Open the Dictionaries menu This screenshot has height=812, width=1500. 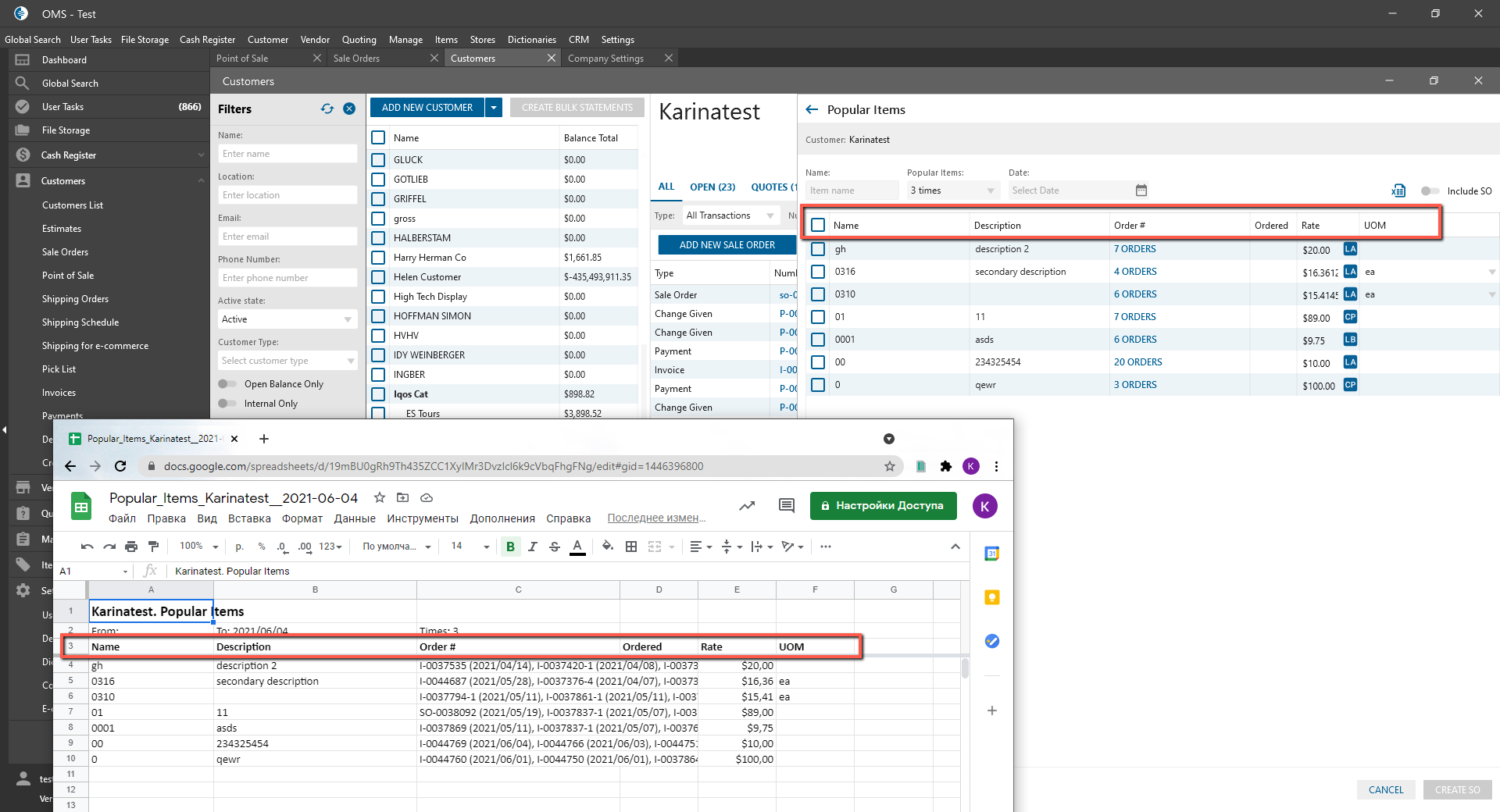531,40
